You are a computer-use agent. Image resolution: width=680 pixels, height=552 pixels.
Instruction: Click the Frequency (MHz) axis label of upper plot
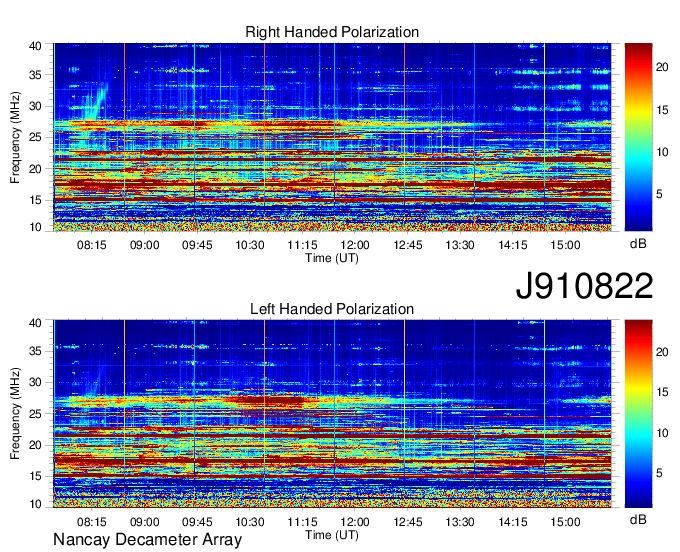pos(15,137)
